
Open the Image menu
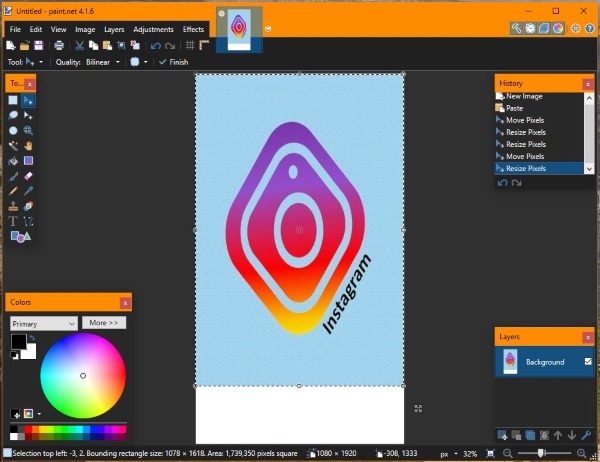(85, 29)
